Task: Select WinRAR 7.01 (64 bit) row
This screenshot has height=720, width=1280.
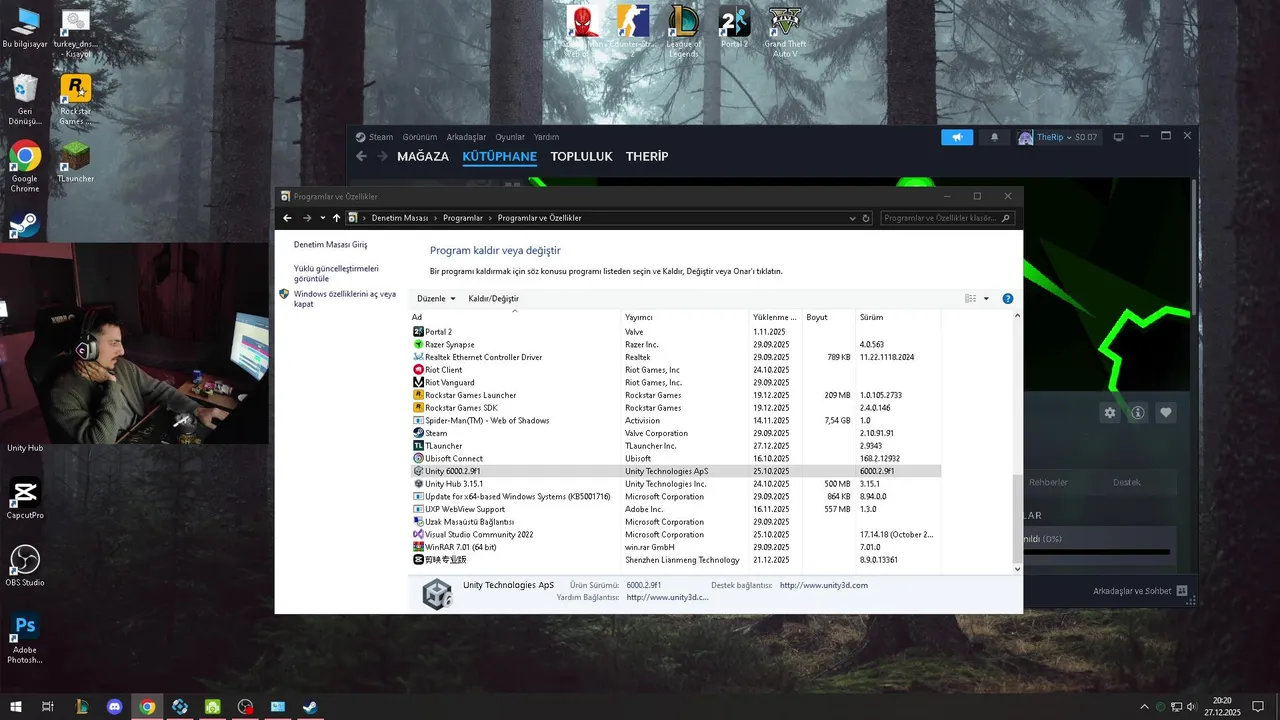Action: coord(675,547)
